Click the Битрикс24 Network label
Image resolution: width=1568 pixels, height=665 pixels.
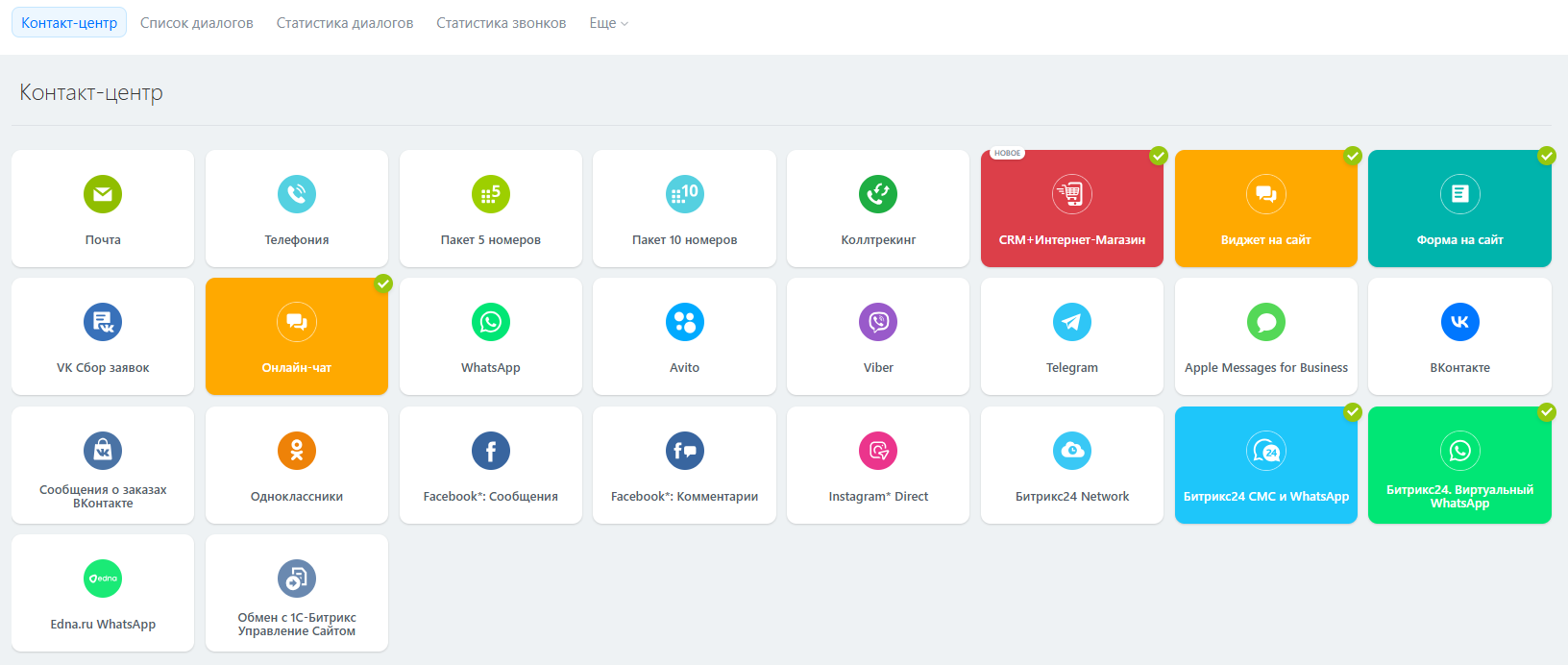coord(1072,497)
